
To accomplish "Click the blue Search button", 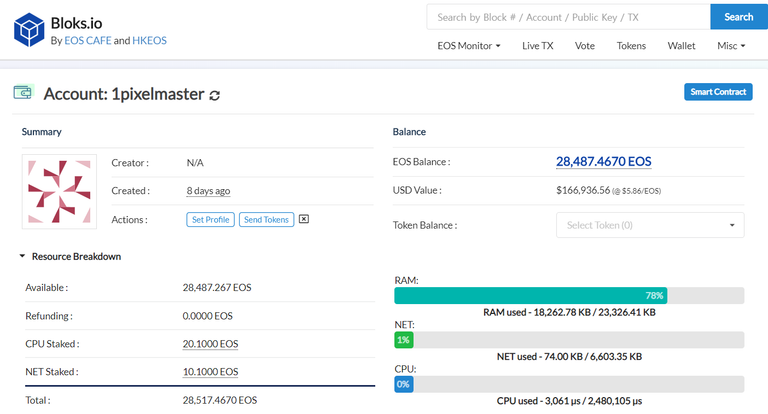I will 739,17.
